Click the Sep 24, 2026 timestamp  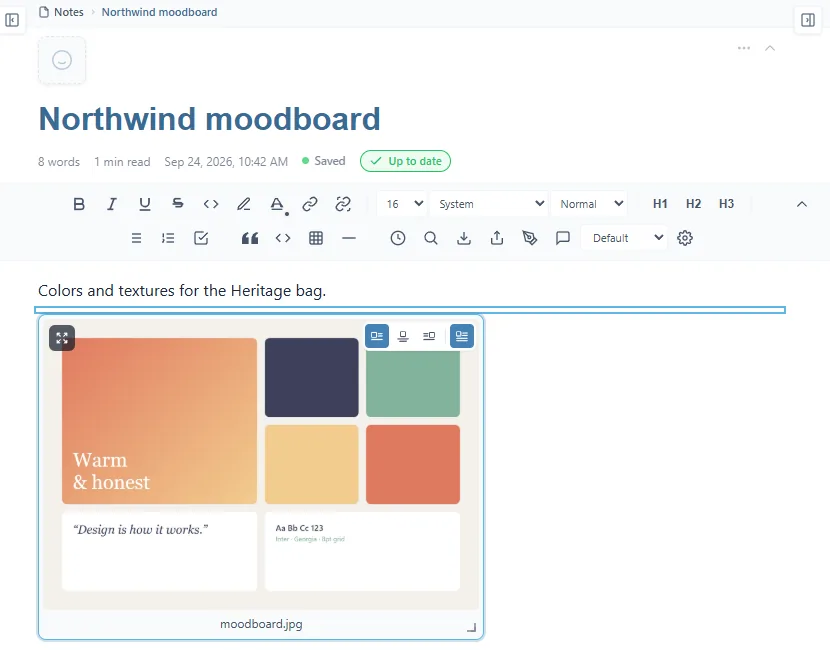pos(226,162)
